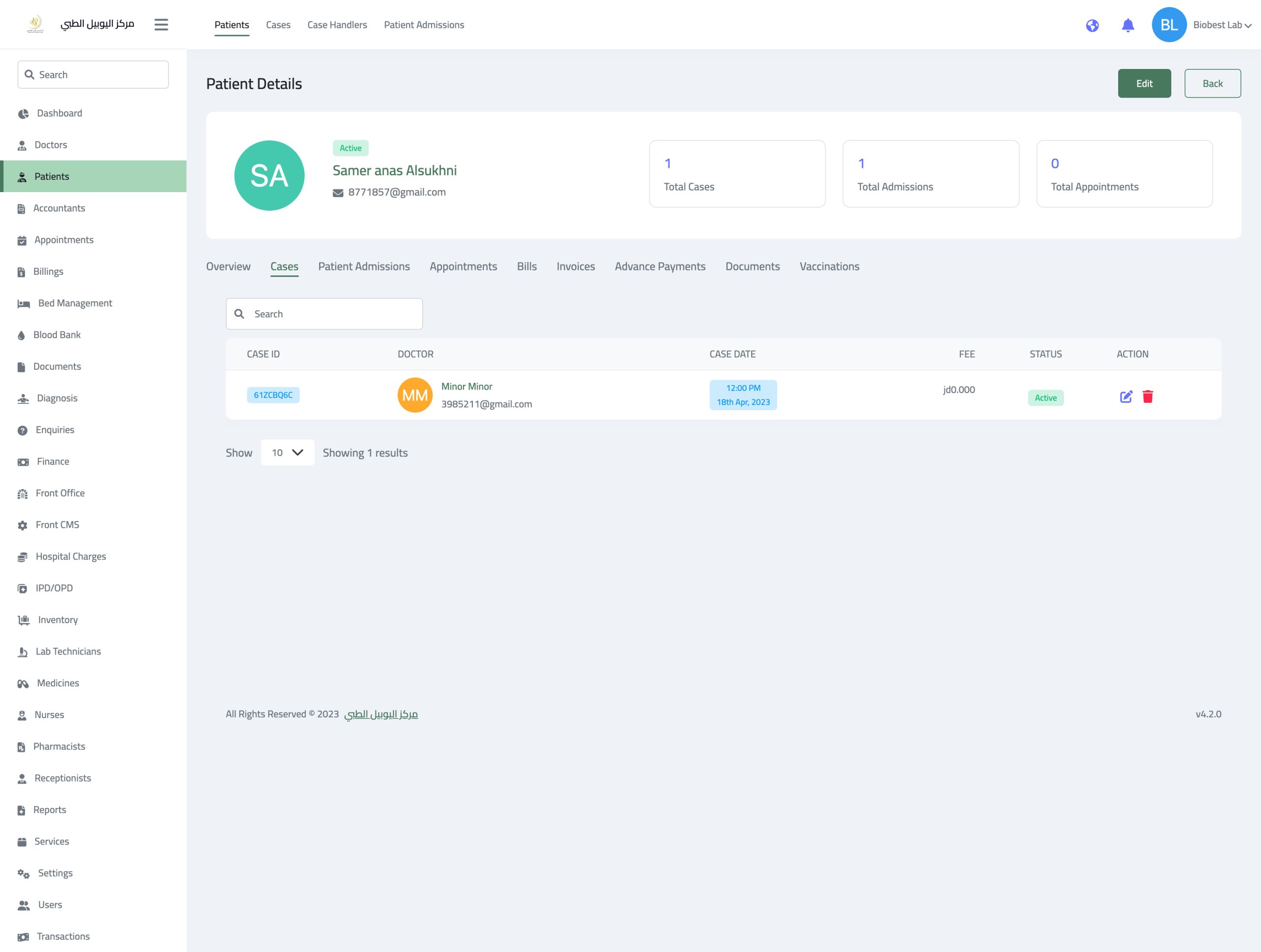Open Enquiries sidebar item

[x=93, y=429]
